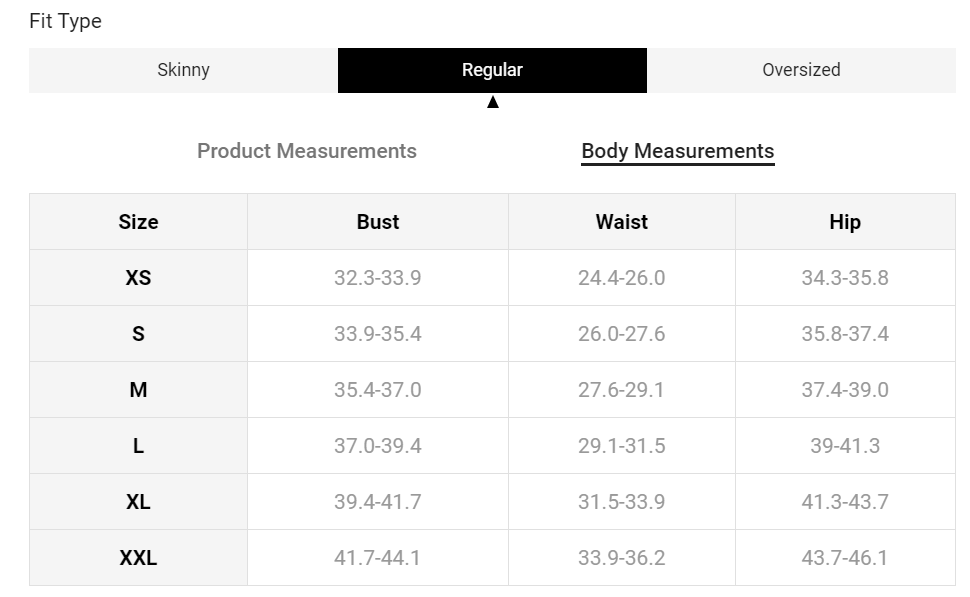Select the Skinny fit type
Screen dimensions: 970x597
coord(183,70)
